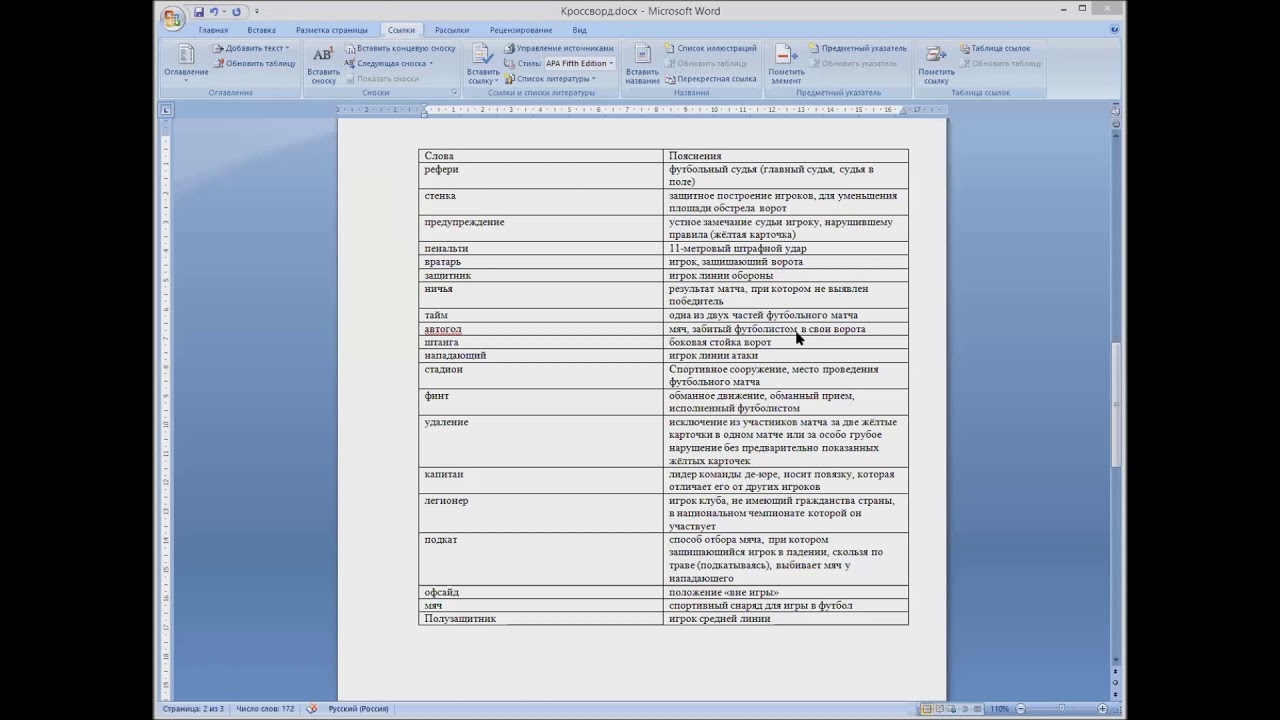Save the document from Quick Access toolbar
The height and width of the screenshot is (720, 1280).
(199, 12)
